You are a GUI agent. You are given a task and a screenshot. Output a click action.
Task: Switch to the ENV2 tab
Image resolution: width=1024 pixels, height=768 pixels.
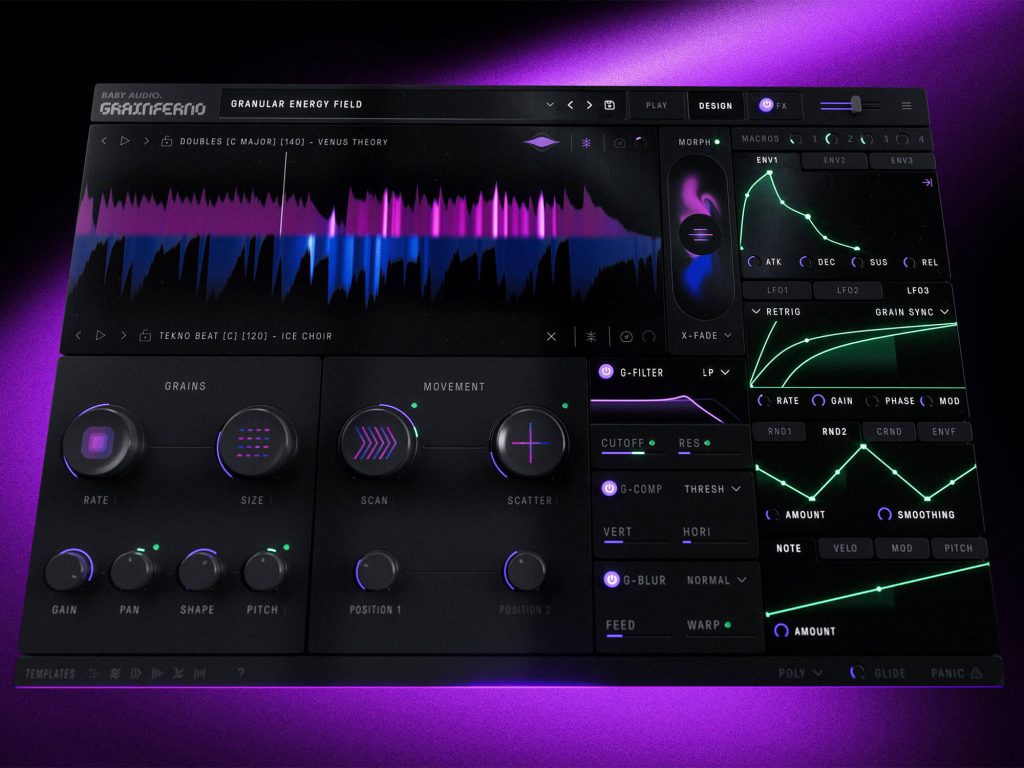(834, 160)
